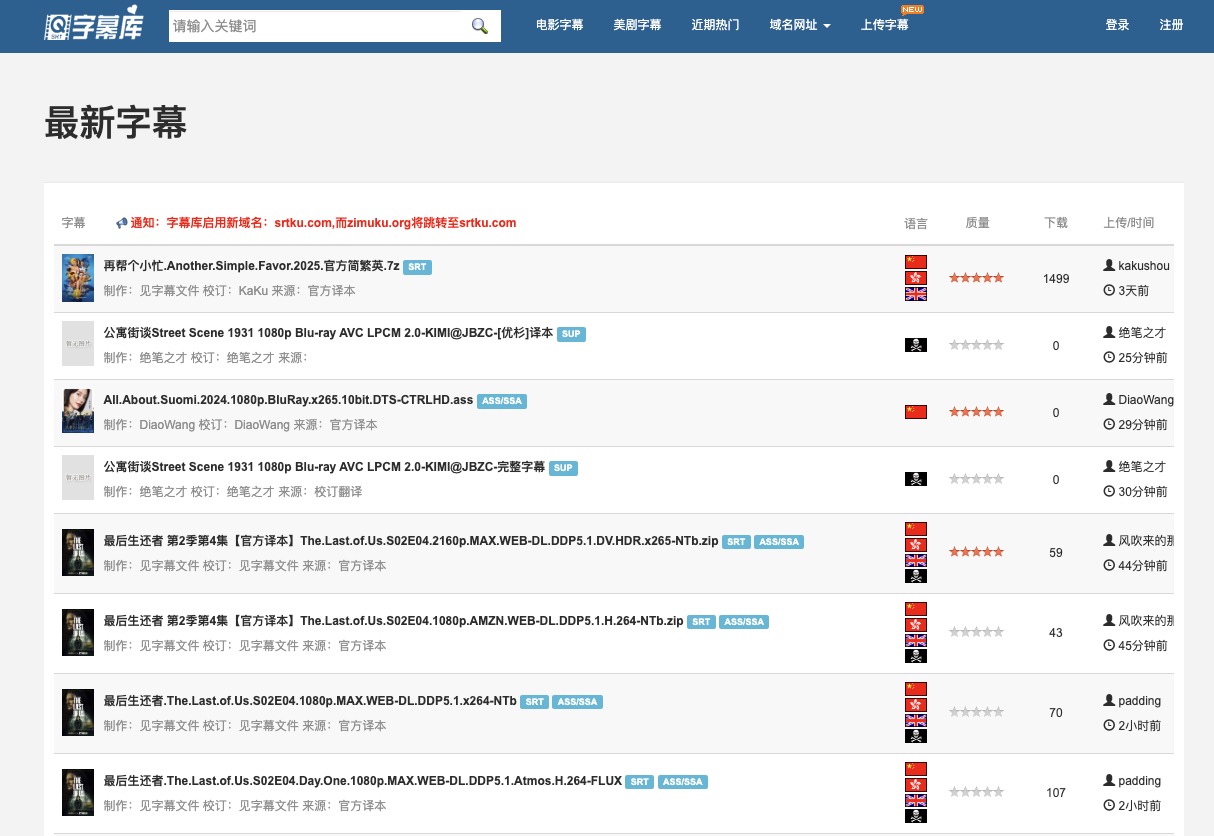Click the magnifying glass search icon
This screenshot has width=1214, height=836.
480,26
